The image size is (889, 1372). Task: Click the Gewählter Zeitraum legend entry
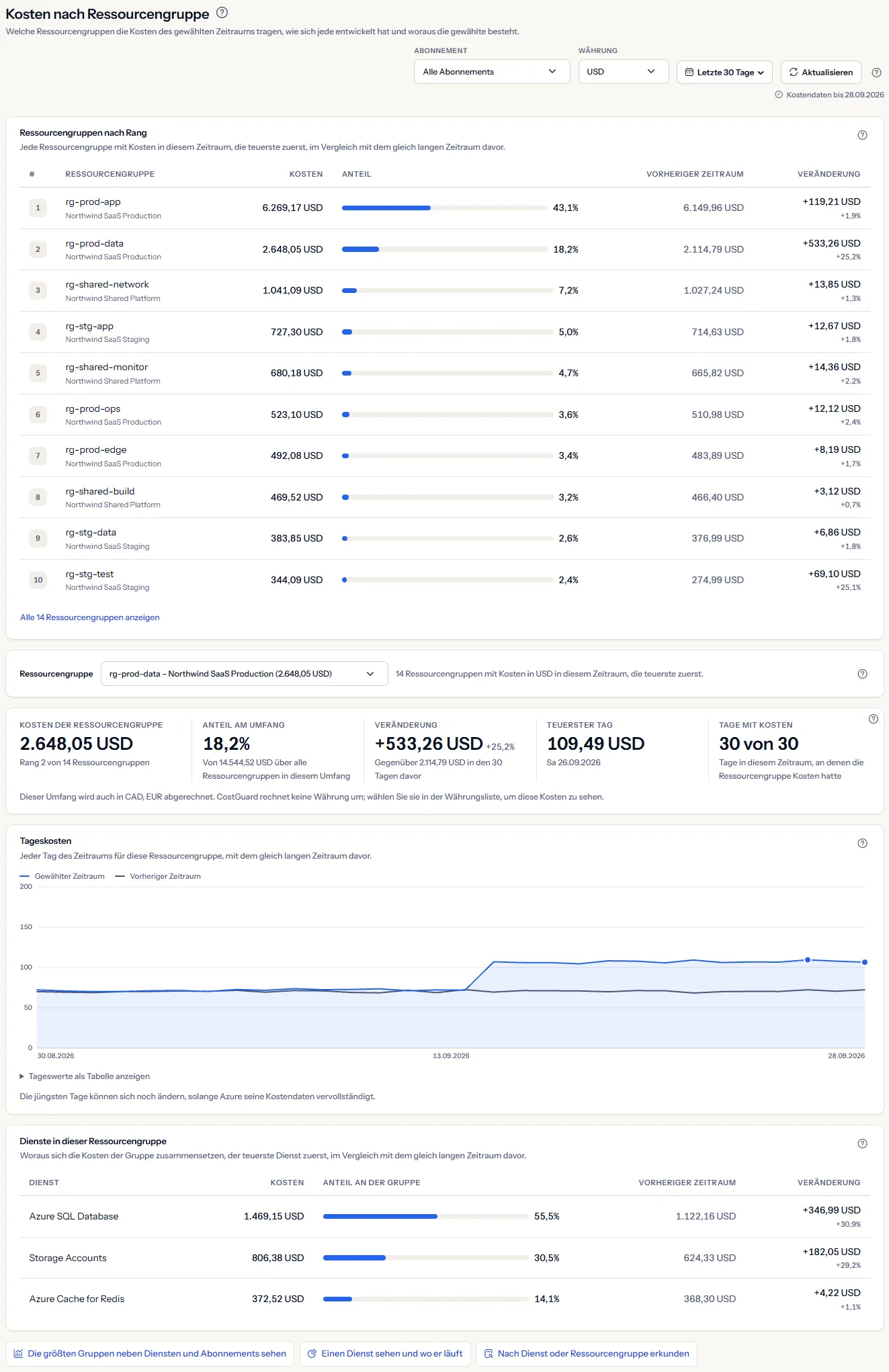coord(62,876)
